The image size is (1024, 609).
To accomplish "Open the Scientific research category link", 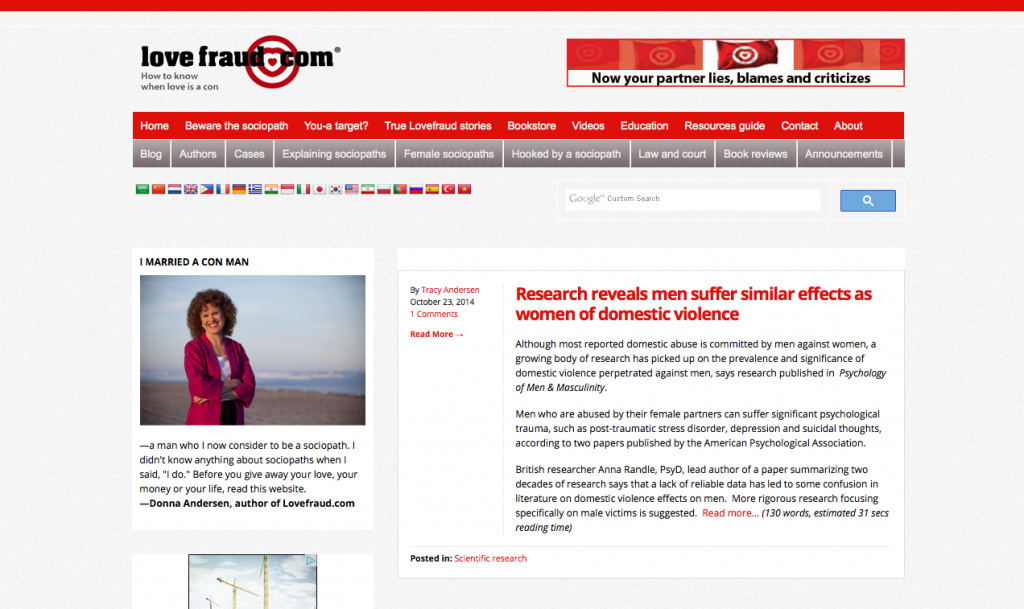I will [x=490, y=558].
